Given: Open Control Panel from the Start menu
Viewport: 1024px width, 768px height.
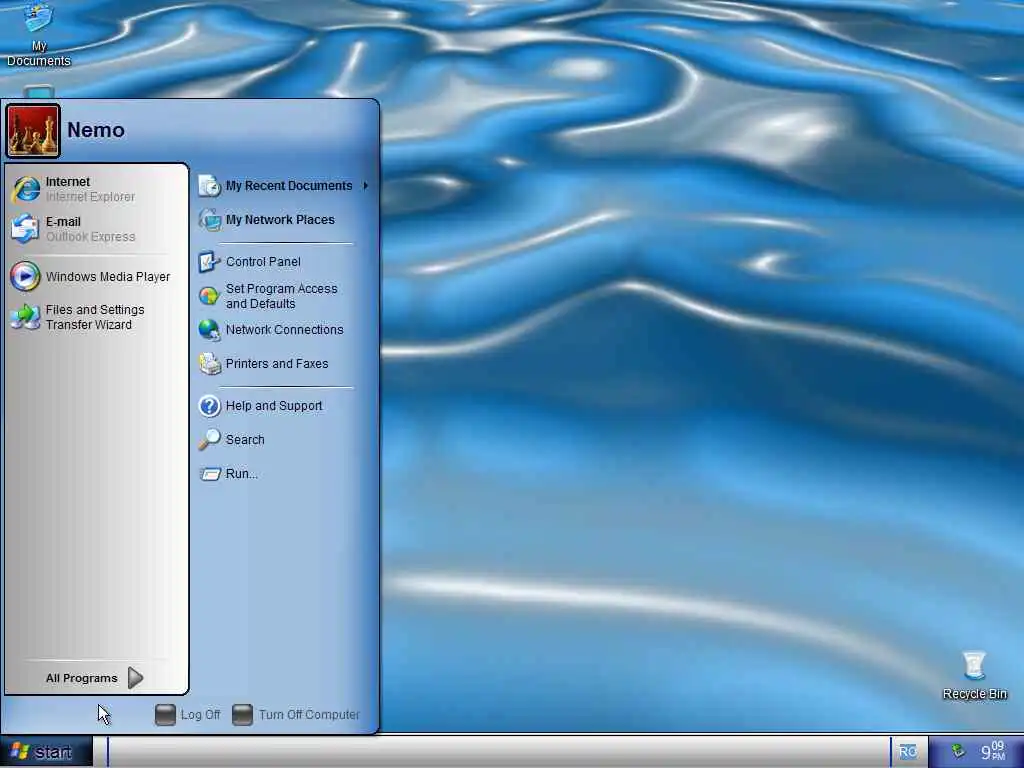Looking at the screenshot, I should tap(263, 262).
